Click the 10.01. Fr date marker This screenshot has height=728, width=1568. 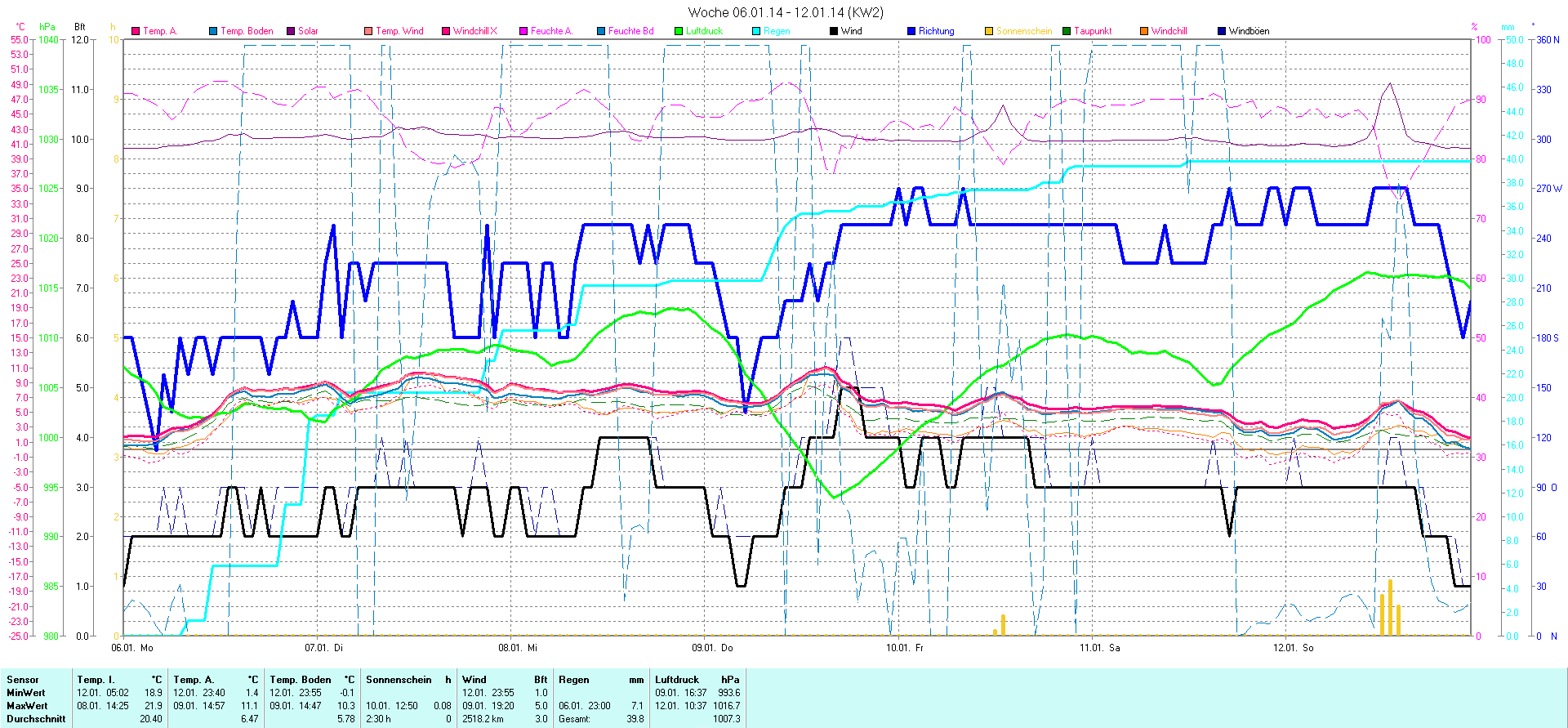tap(905, 648)
